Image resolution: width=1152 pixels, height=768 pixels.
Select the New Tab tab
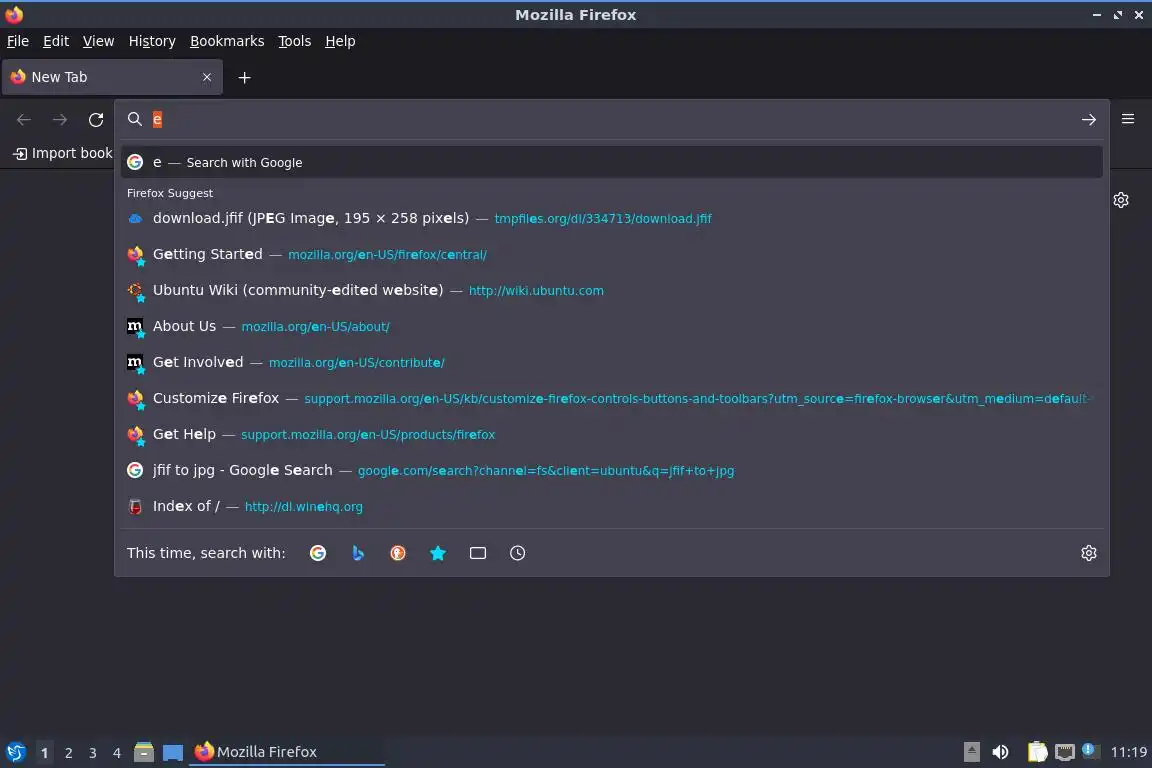pyautogui.click(x=112, y=77)
